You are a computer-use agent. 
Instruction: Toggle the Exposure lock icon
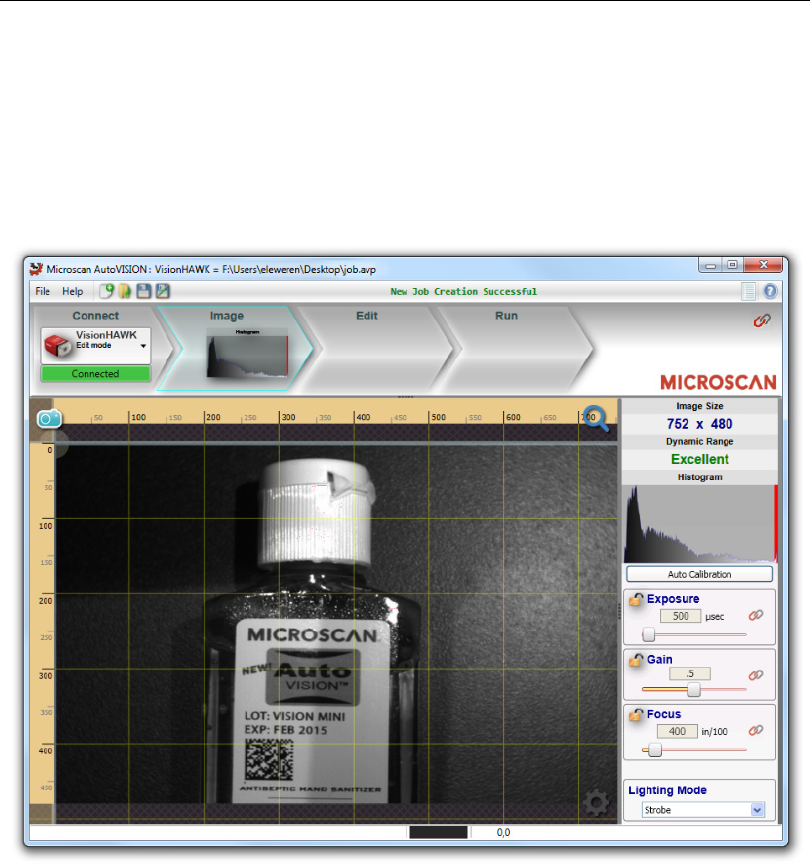pos(636,599)
